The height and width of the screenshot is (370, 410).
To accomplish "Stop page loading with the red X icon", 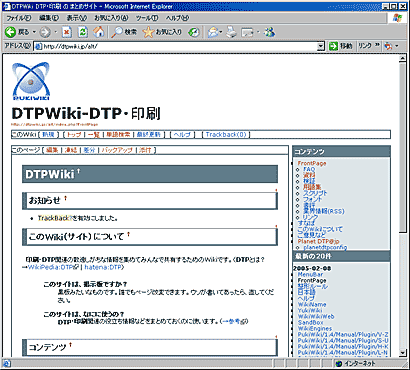I will pos(67,32).
